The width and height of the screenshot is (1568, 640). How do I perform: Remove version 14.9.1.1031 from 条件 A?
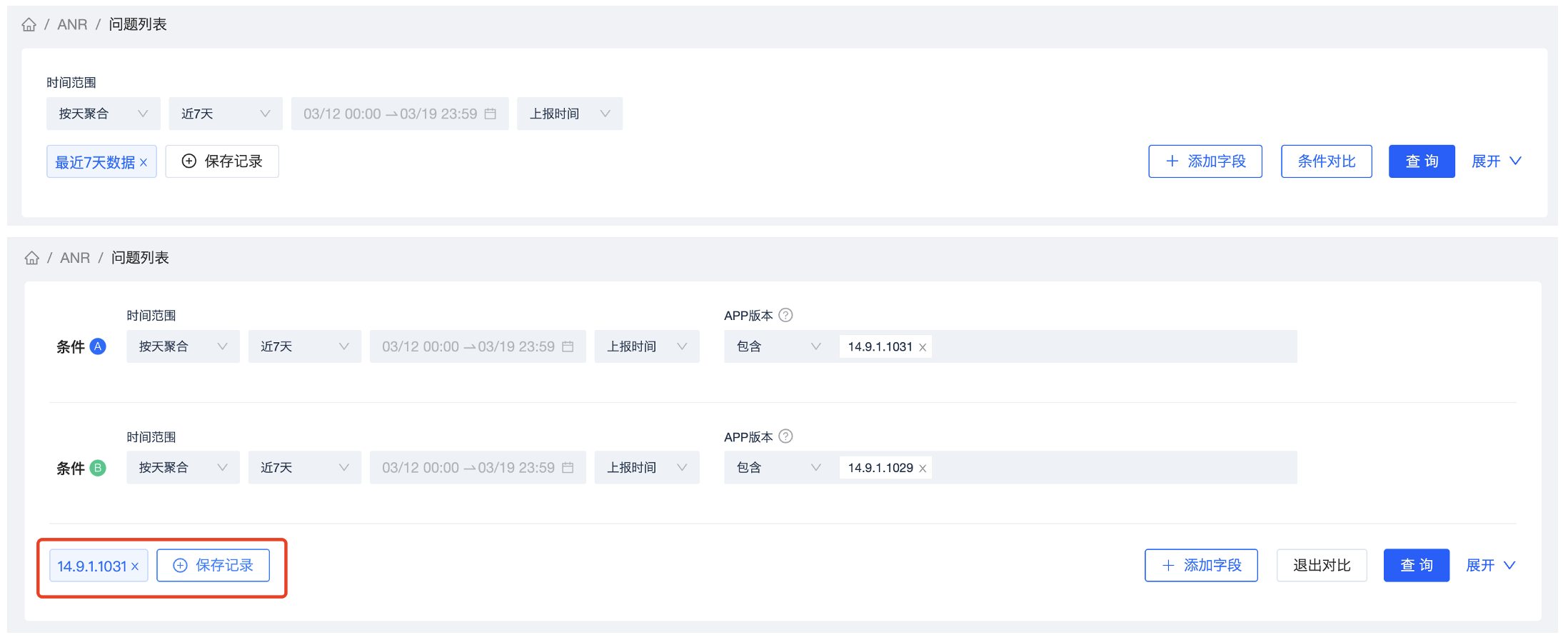click(x=923, y=347)
